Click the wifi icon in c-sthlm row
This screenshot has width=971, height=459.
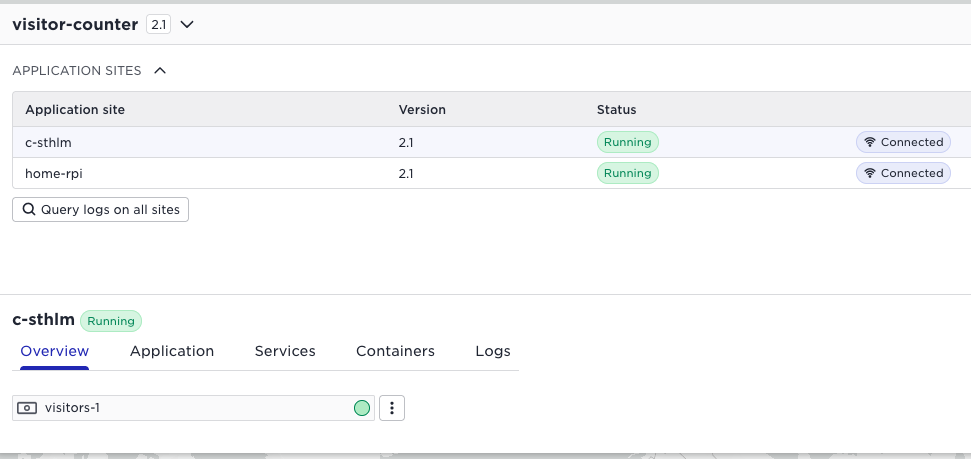(870, 142)
